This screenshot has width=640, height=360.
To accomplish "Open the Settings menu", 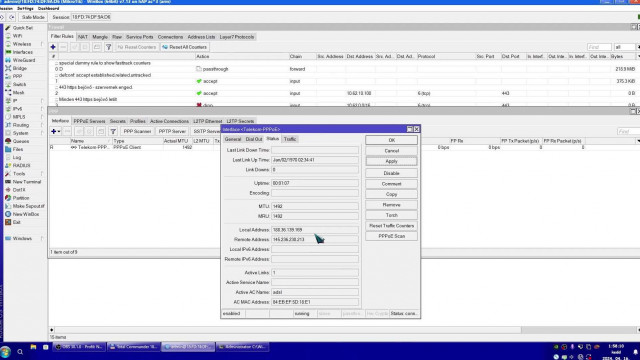I will coord(25,8).
